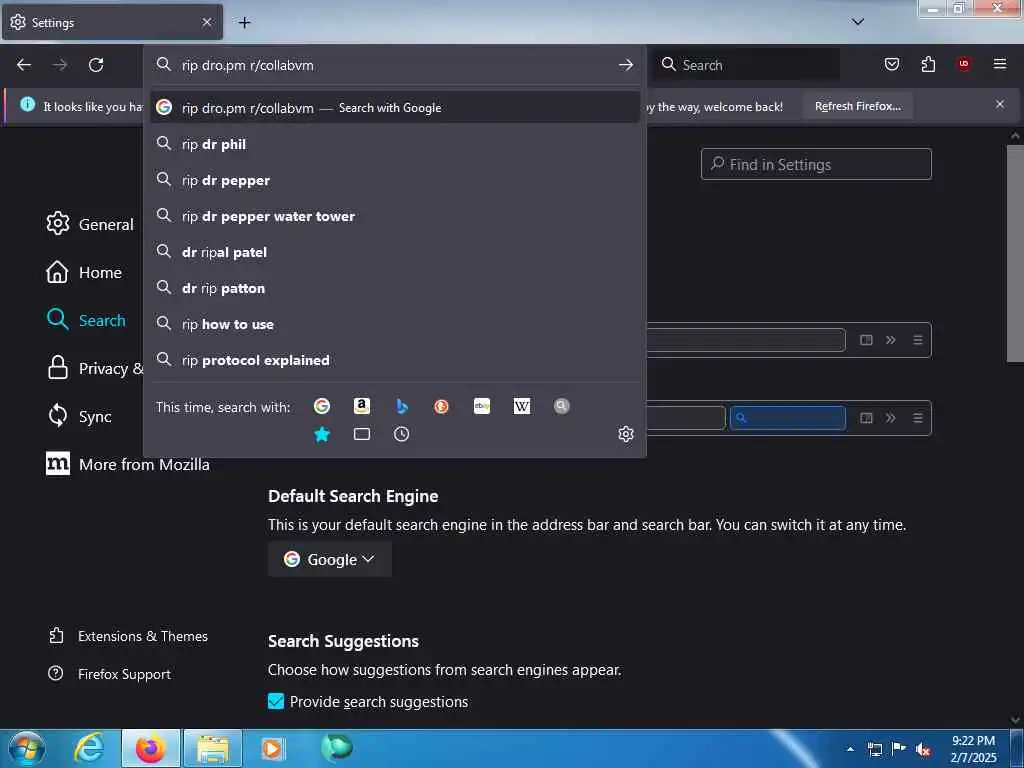Search this time with Bing
Screen dimensions: 1024x768
coord(402,406)
